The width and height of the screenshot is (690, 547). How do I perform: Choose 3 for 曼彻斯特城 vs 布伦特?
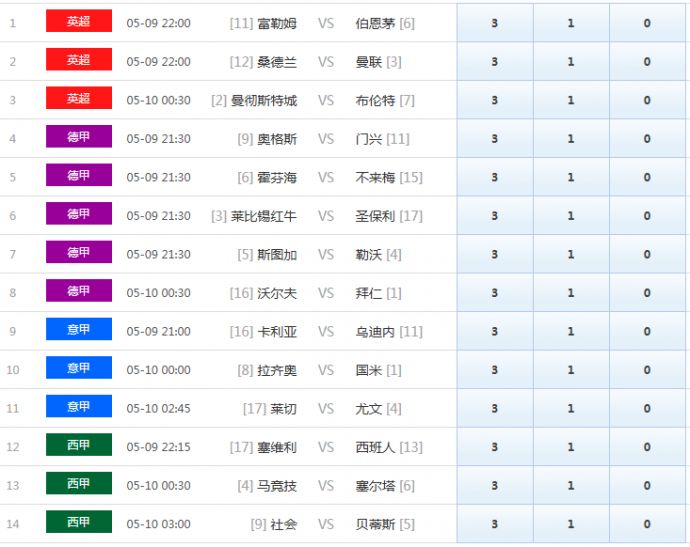click(x=495, y=100)
